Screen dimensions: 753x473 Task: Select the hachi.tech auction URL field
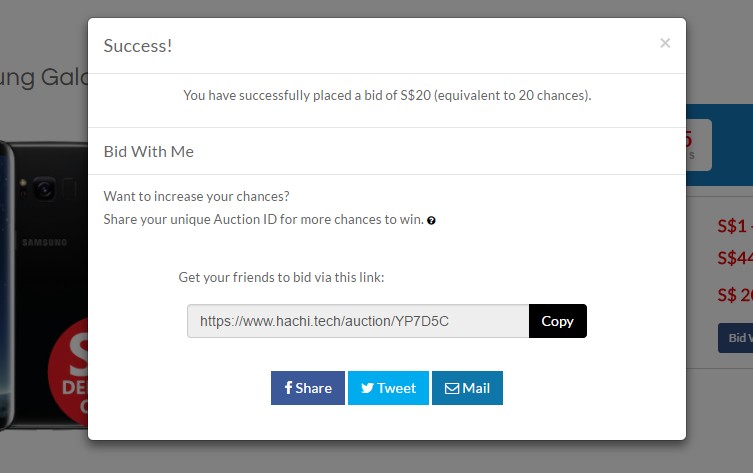[x=358, y=321]
